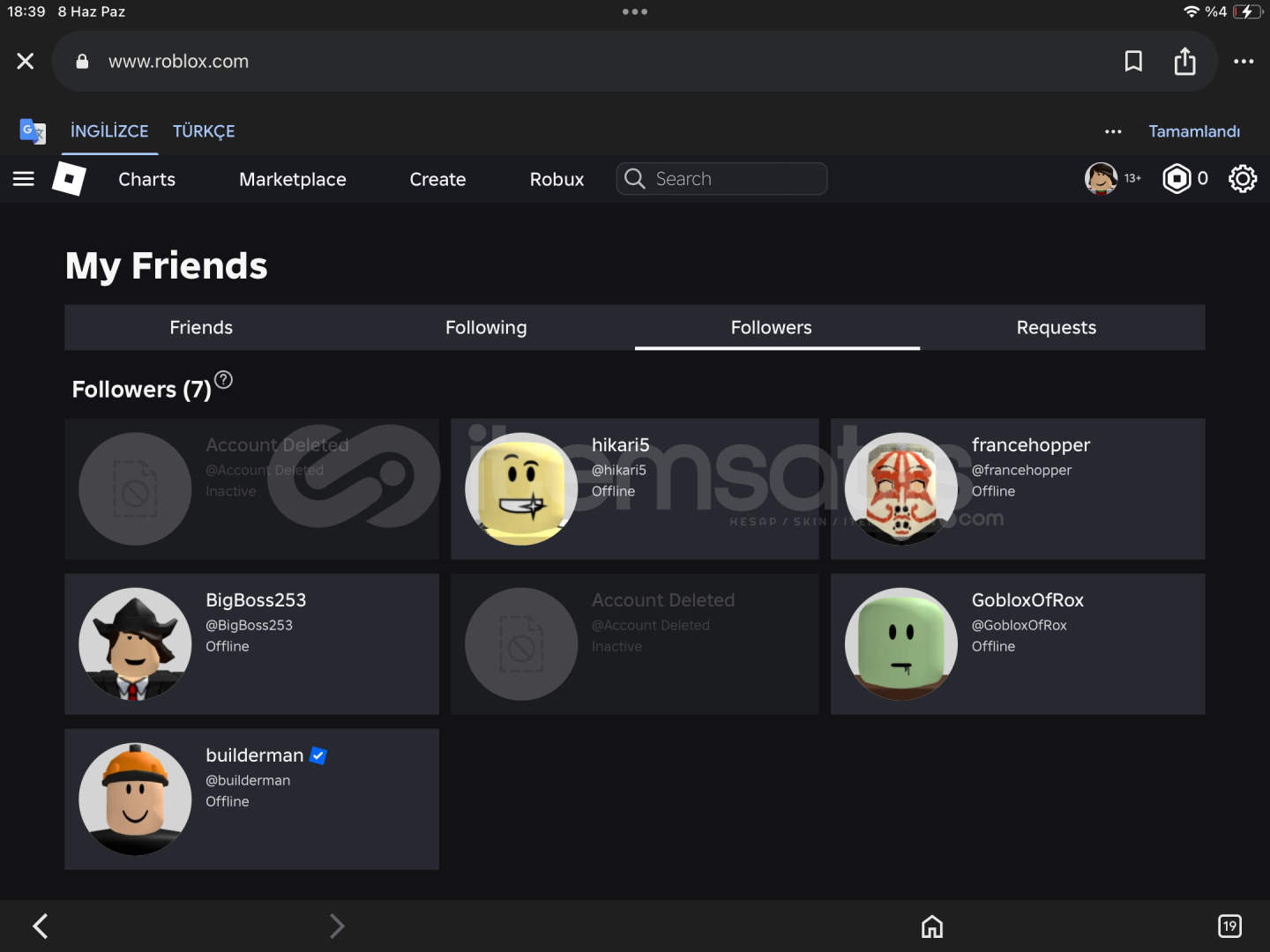Open builderman profile name link
The height and width of the screenshot is (952, 1270).
point(255,755)
